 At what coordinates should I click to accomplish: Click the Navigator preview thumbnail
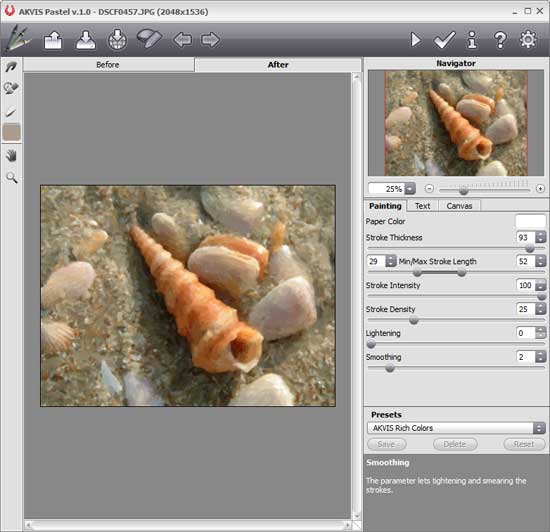point(456,123)
